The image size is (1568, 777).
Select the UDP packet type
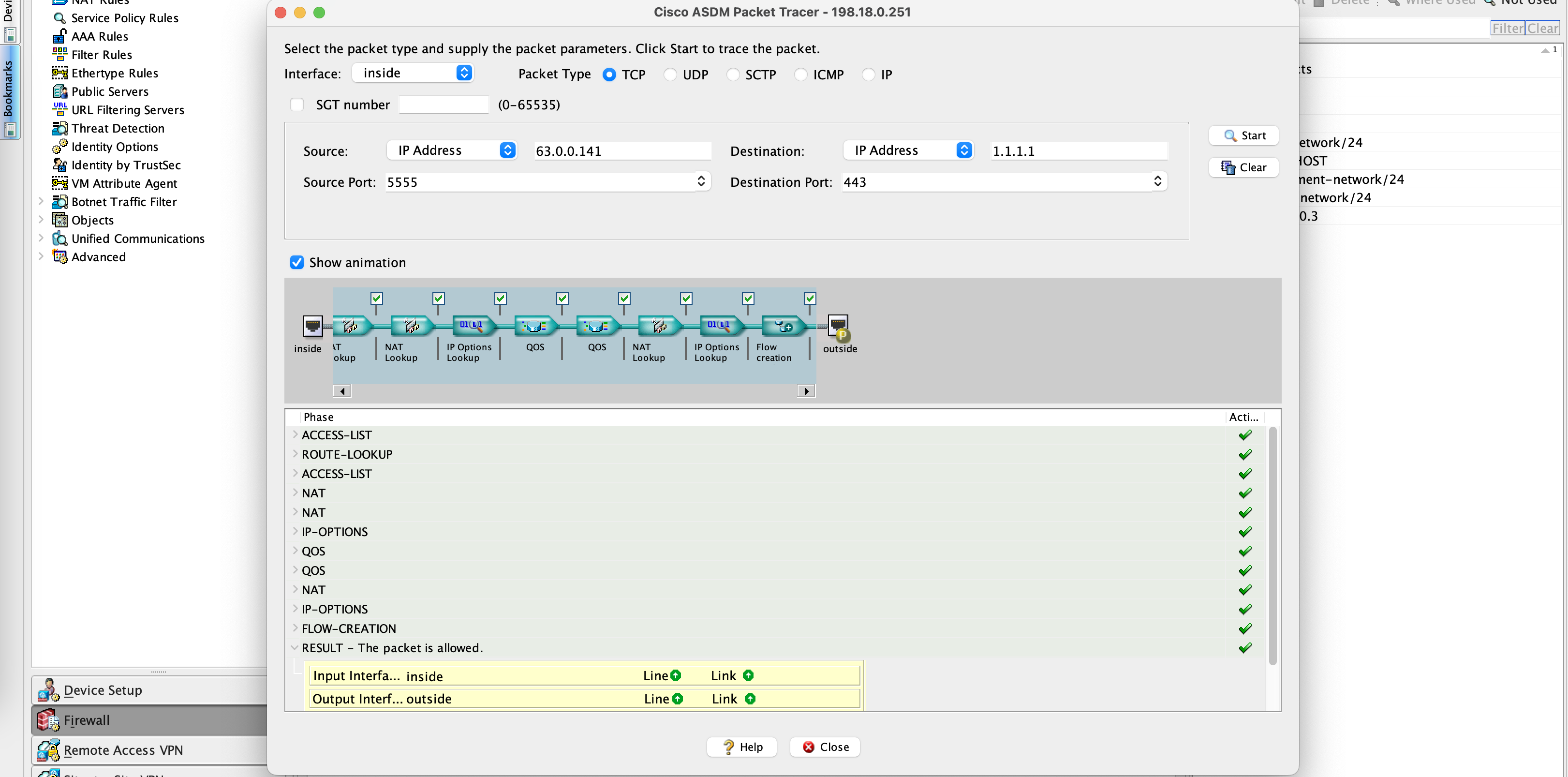pyautogui.click(x=670, y=75)
